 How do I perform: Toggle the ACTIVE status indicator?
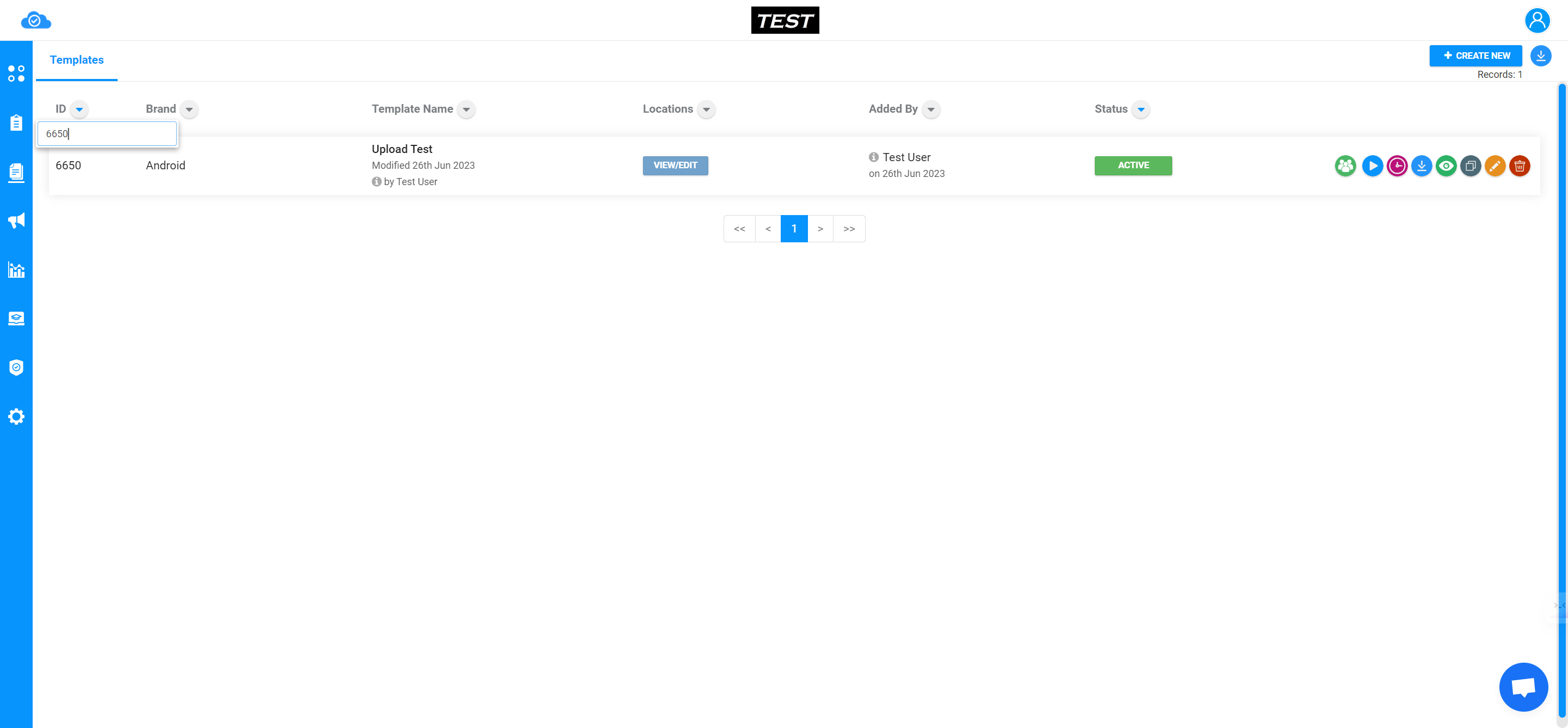[1134, 165]
